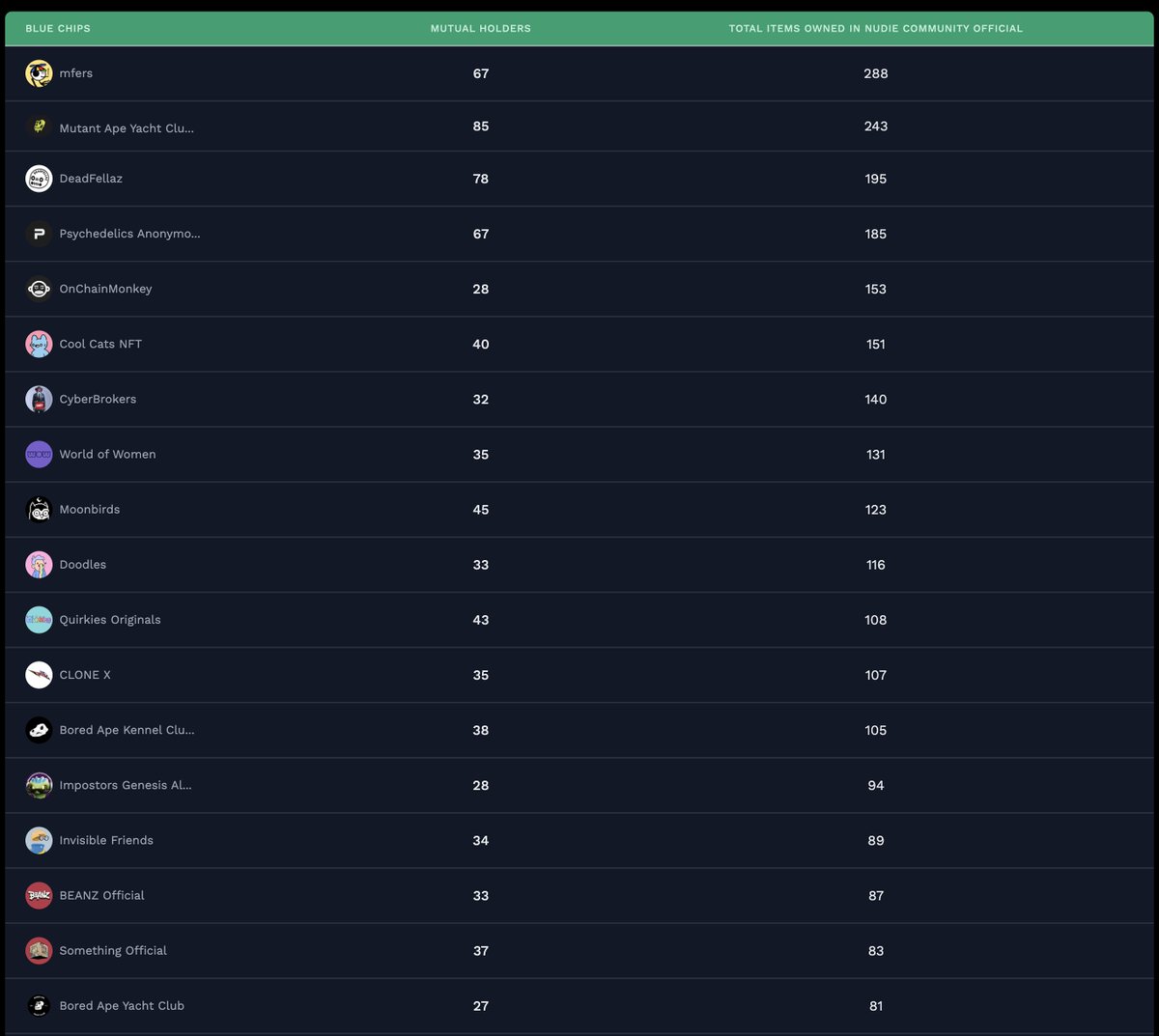Open the OnChainMonkey collection name

pos(105,289)
